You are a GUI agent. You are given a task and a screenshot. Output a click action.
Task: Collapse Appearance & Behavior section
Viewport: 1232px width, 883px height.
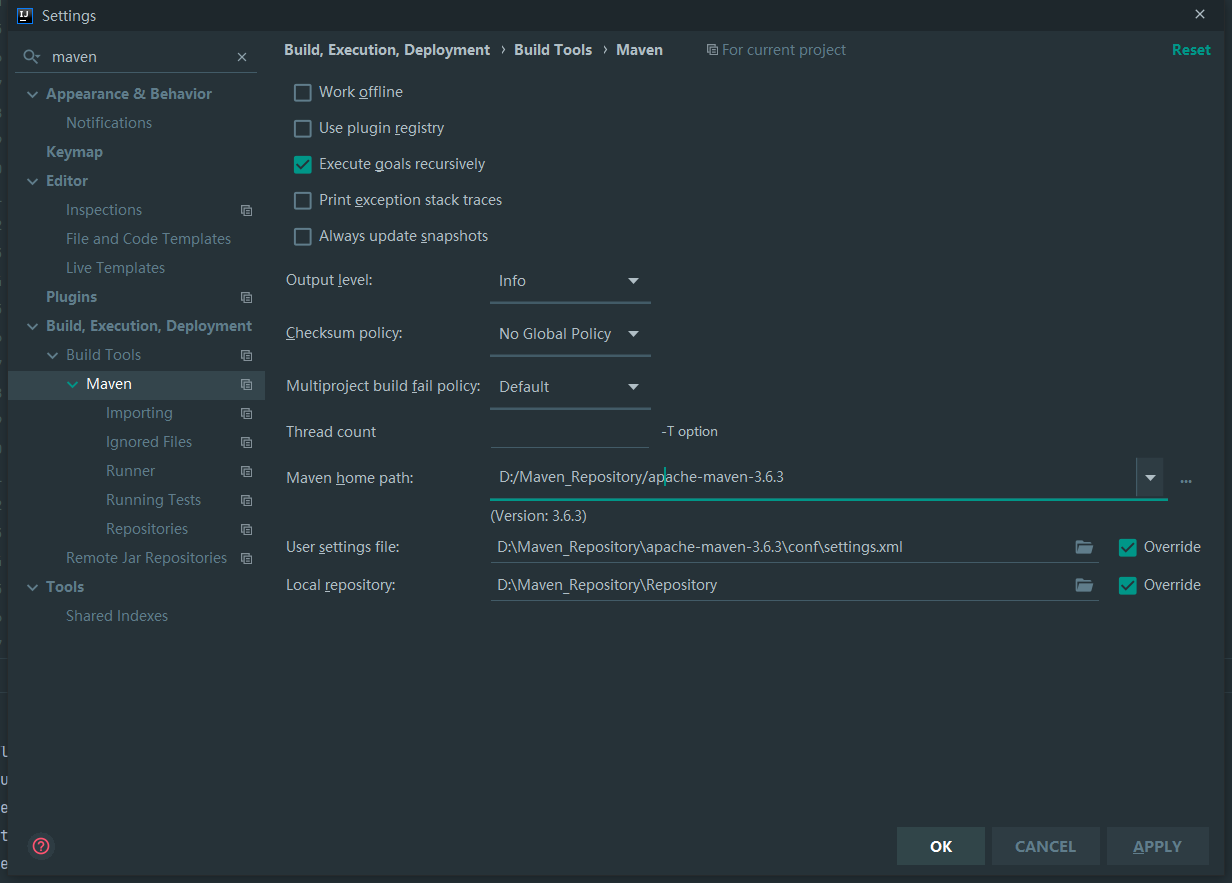[31, 94]
